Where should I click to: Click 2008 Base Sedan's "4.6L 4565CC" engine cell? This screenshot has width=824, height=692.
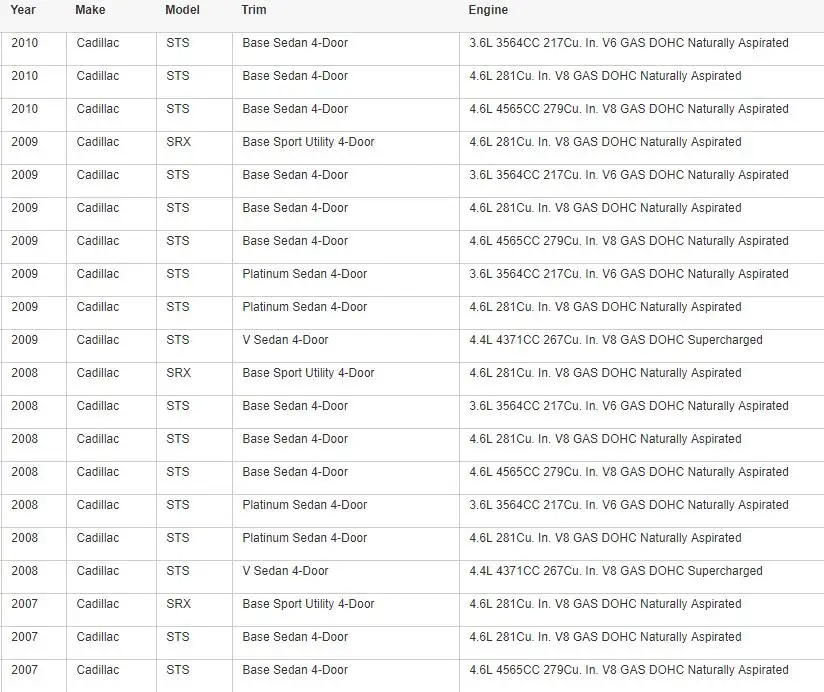pos(629,472)
